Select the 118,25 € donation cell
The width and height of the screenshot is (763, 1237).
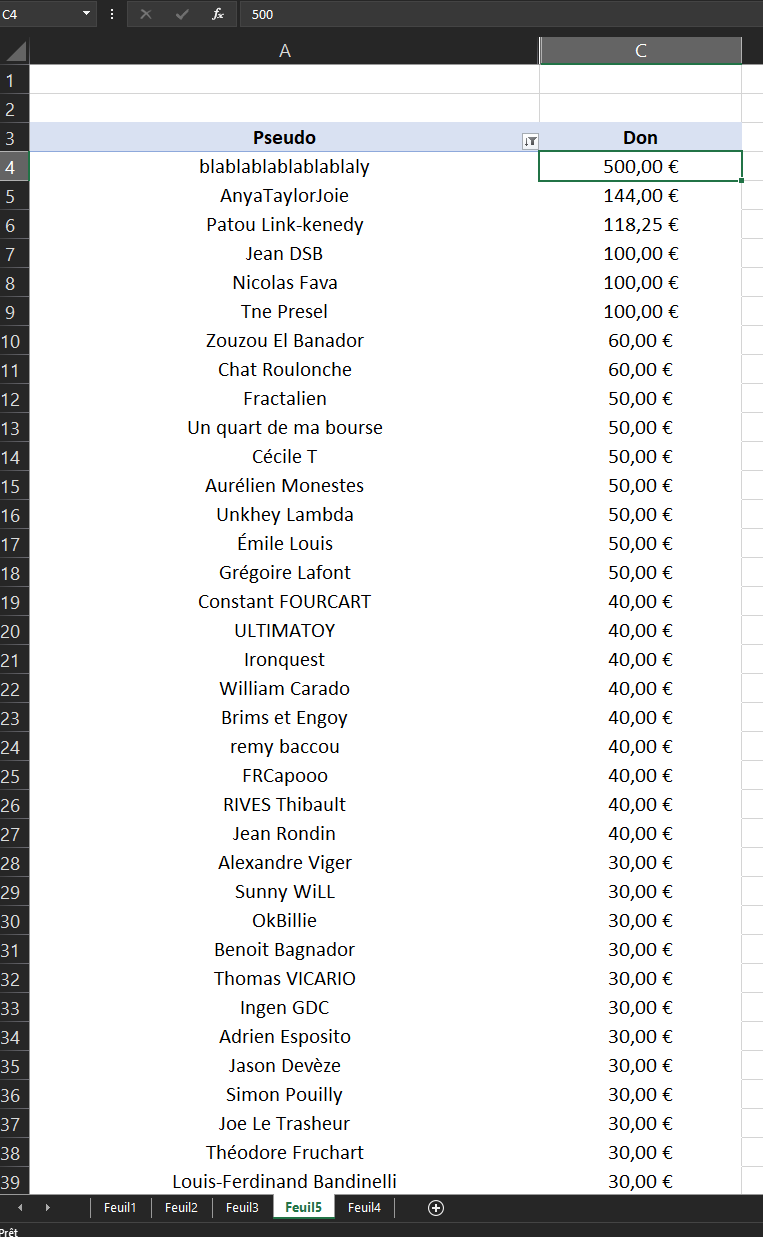click(x=641, y=224)
